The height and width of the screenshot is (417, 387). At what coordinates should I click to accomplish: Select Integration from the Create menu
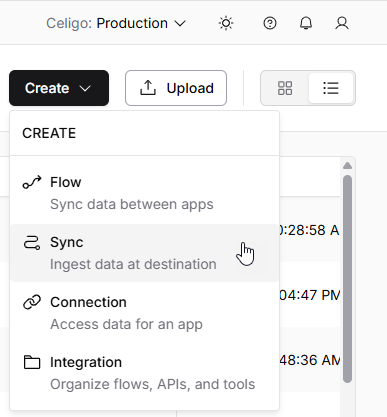click(x=144, y=373)
